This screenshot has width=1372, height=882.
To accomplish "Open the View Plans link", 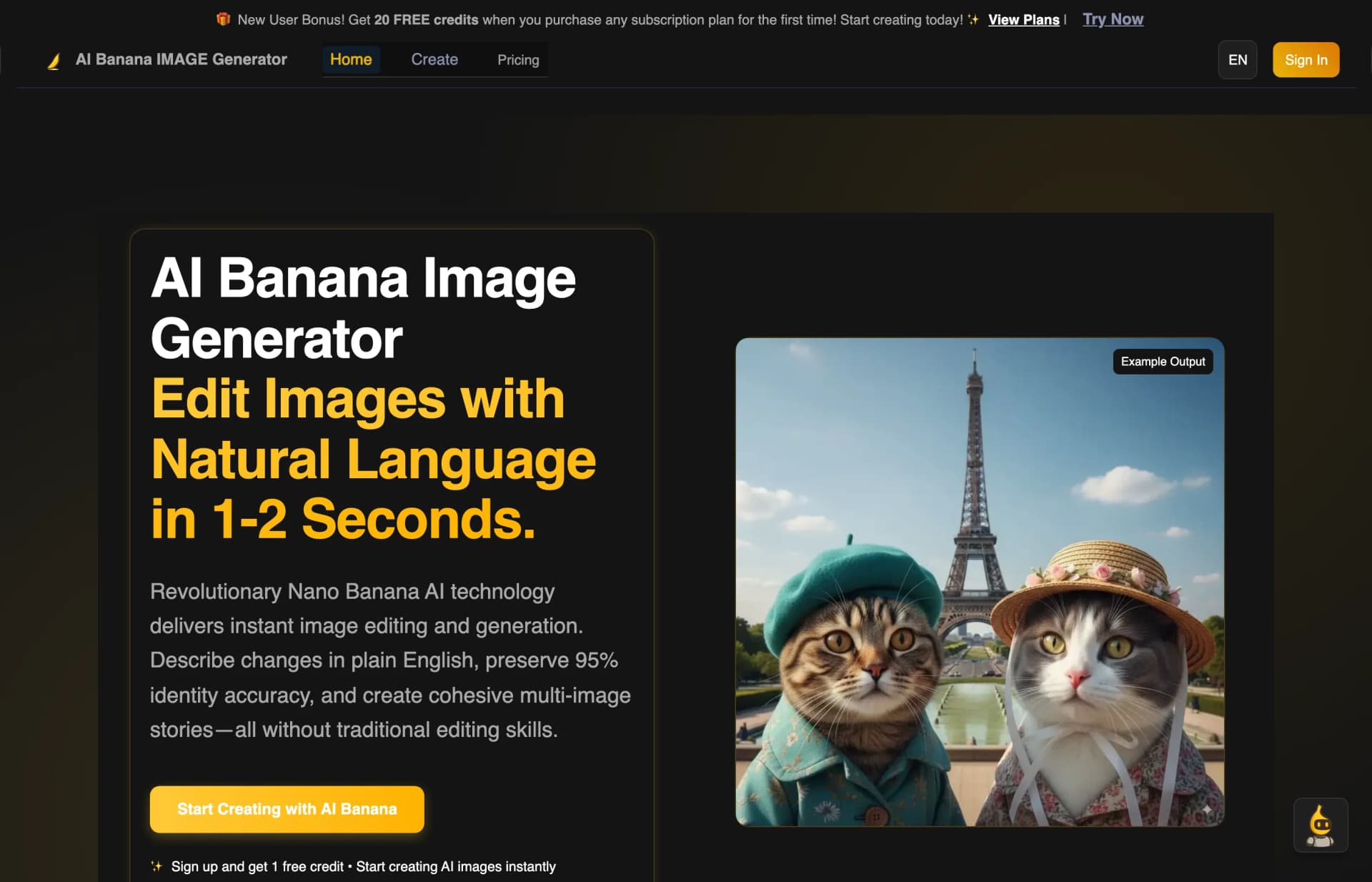I will [1023, 19].
